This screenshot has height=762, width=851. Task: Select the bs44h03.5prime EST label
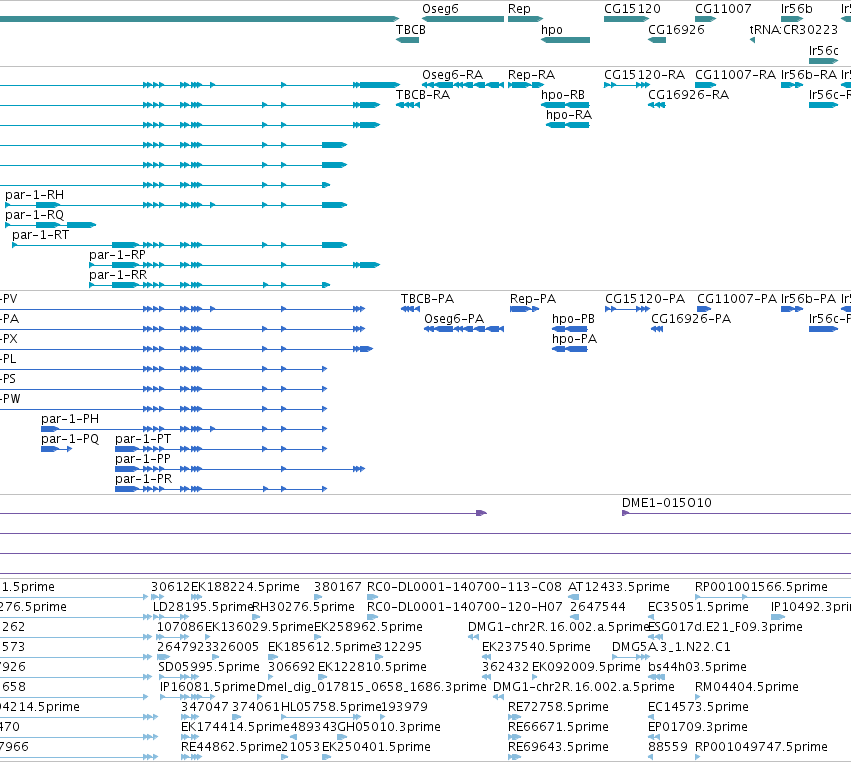697,667
